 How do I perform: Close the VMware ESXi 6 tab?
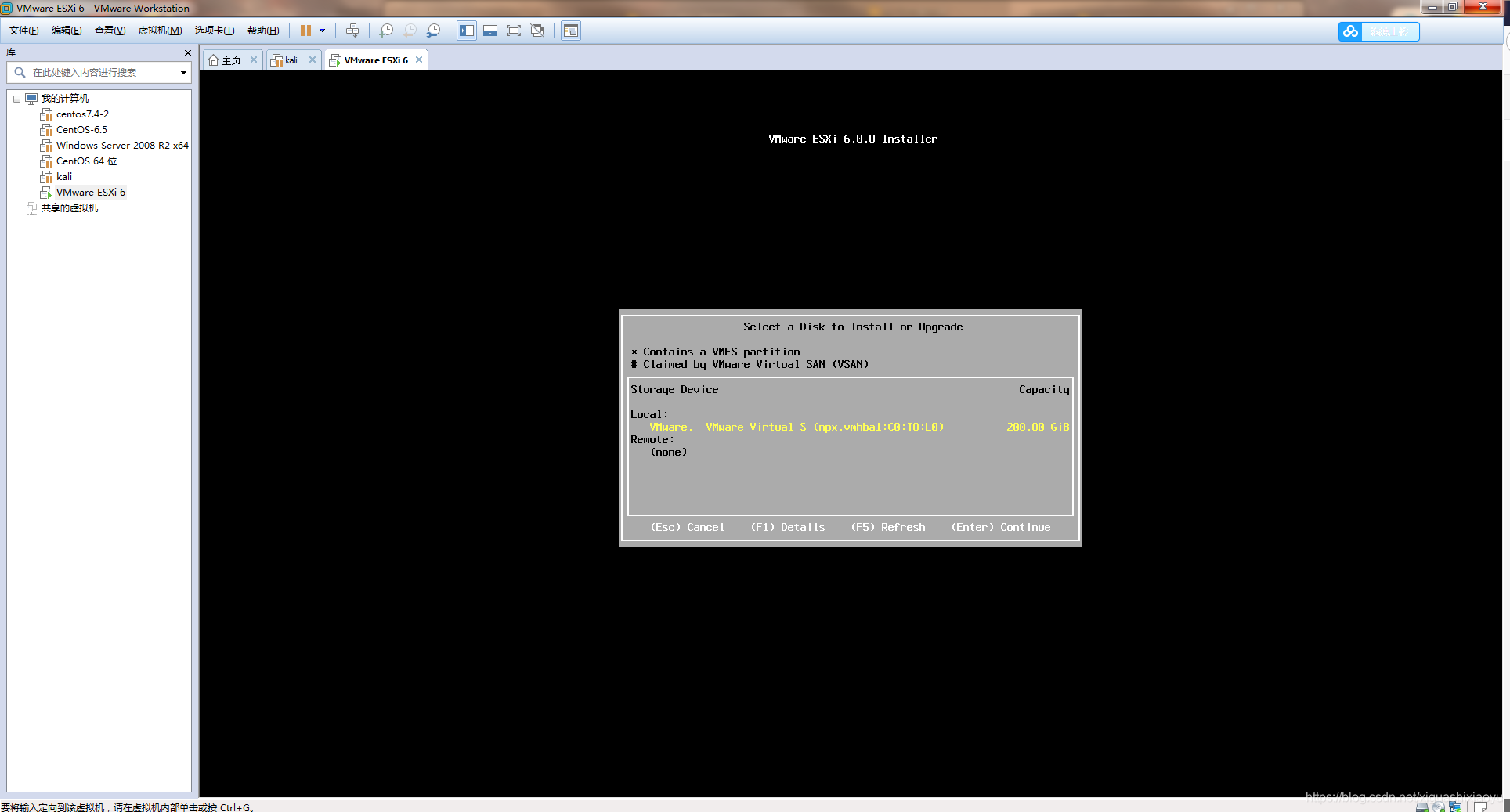point(419,60)
